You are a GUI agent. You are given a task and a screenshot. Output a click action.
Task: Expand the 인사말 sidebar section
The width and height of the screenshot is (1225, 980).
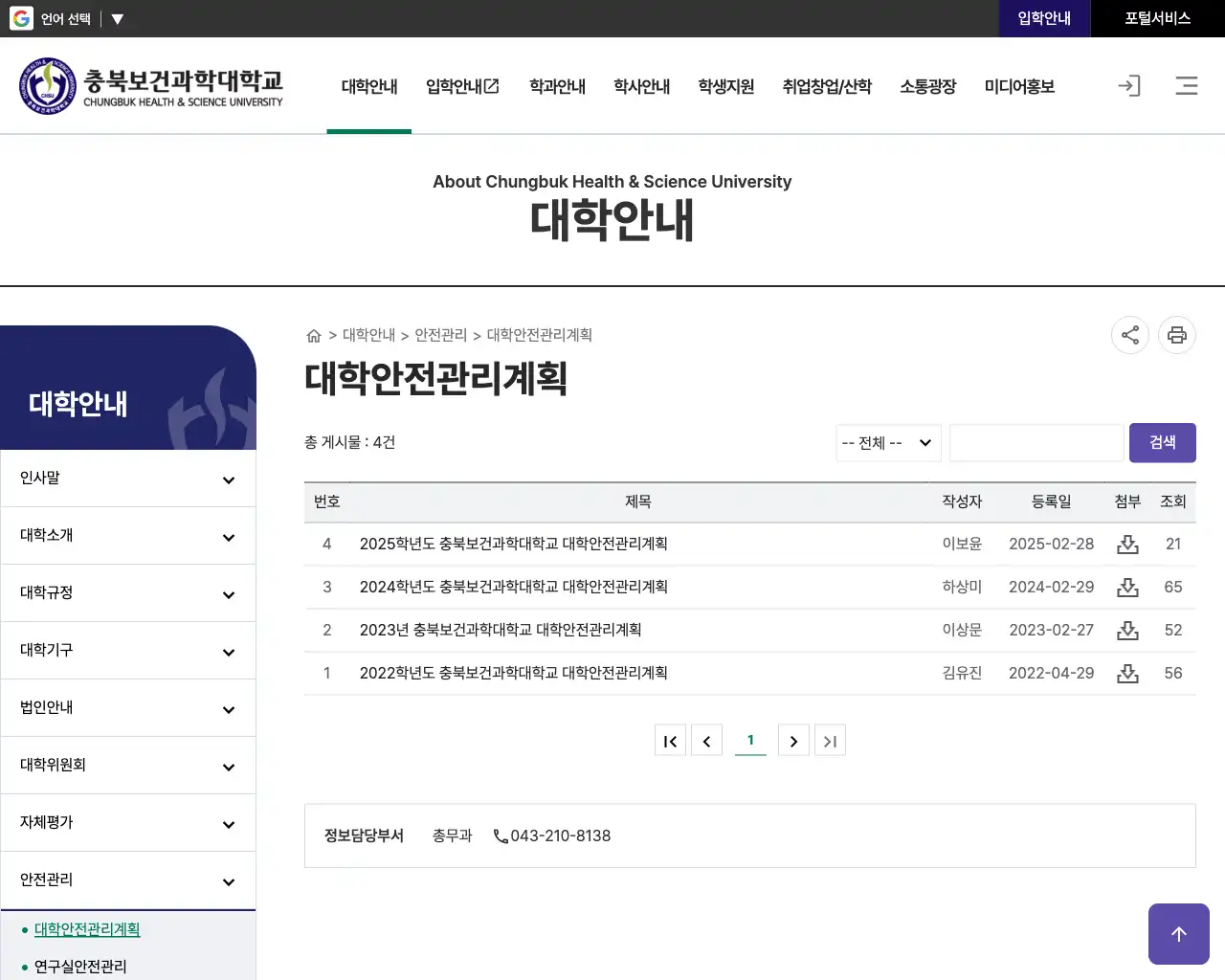pos(128,478)
